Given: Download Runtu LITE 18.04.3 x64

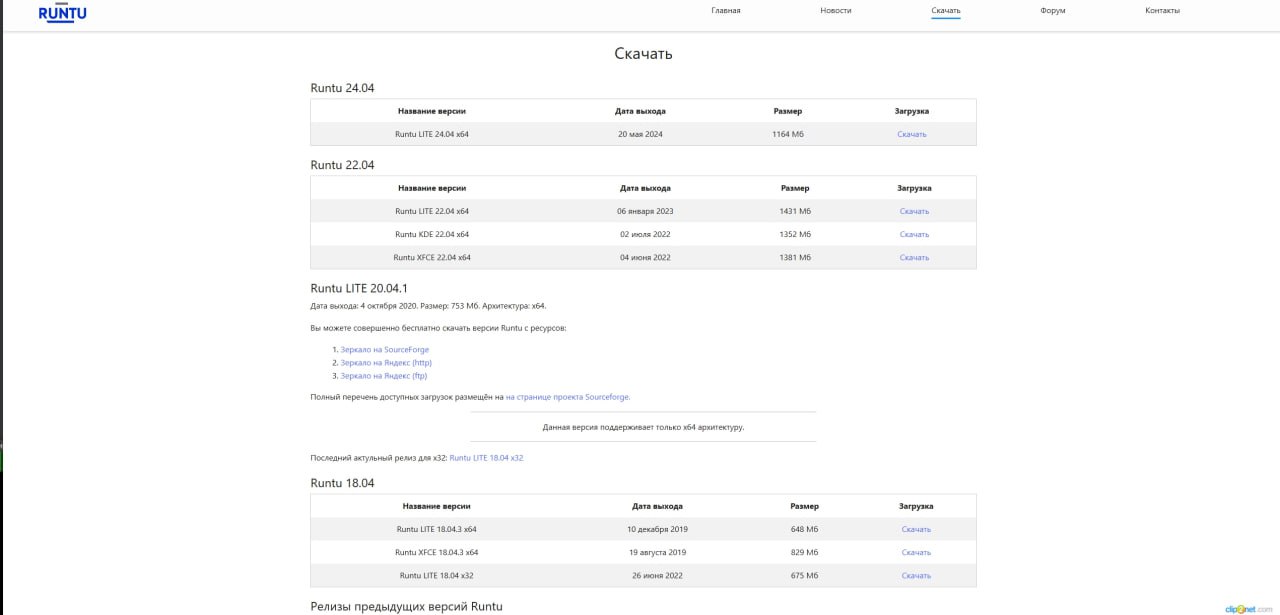Looking at the screenshot, I should click(x=916, y=529).
